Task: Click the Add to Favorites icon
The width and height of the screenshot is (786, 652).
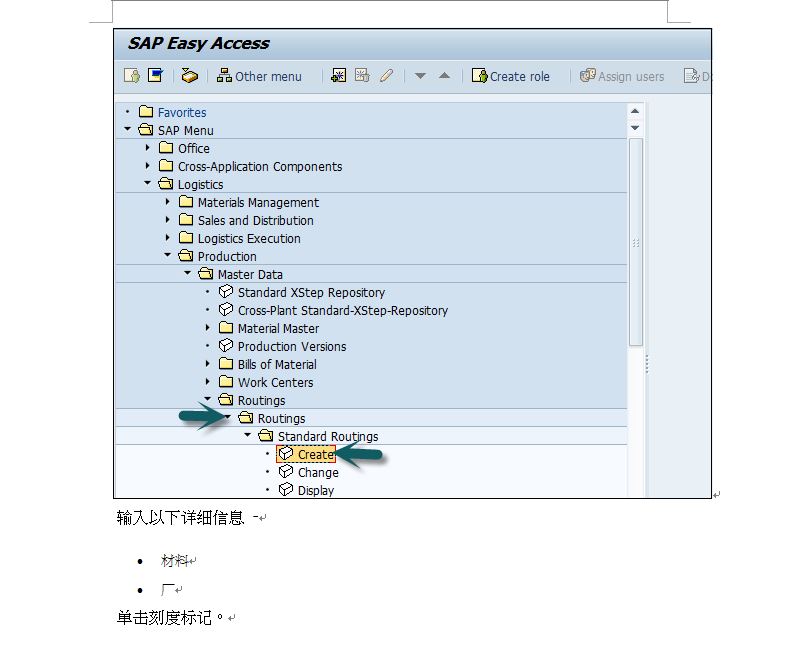Action: coord(339,76)
